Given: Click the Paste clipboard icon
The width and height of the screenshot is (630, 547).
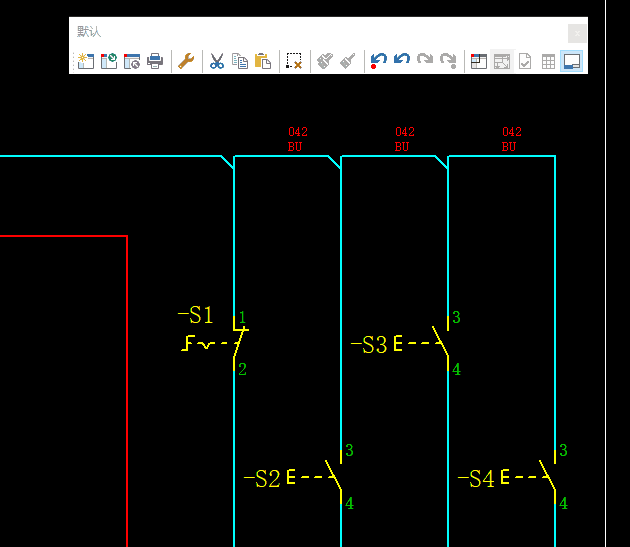Looking at the screenshot, I should coord(263,61).
